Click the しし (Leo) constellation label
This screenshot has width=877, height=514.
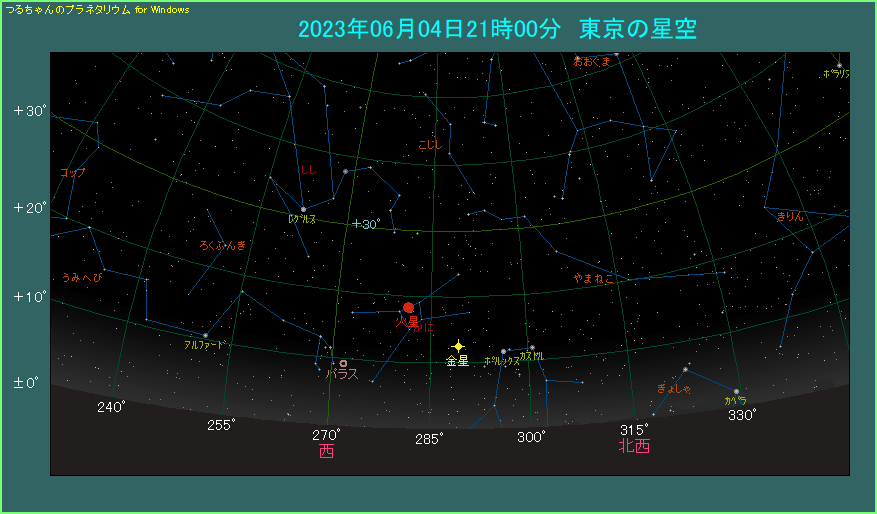pyautogui.click(x=308, y=170)
